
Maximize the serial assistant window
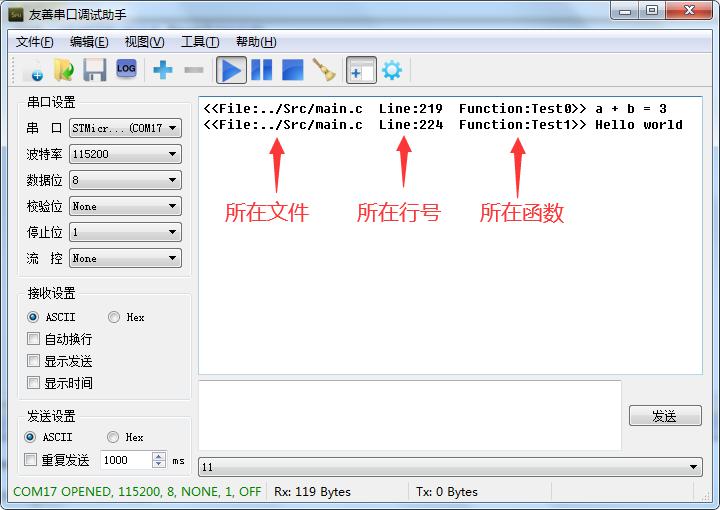tap(652, 11)
